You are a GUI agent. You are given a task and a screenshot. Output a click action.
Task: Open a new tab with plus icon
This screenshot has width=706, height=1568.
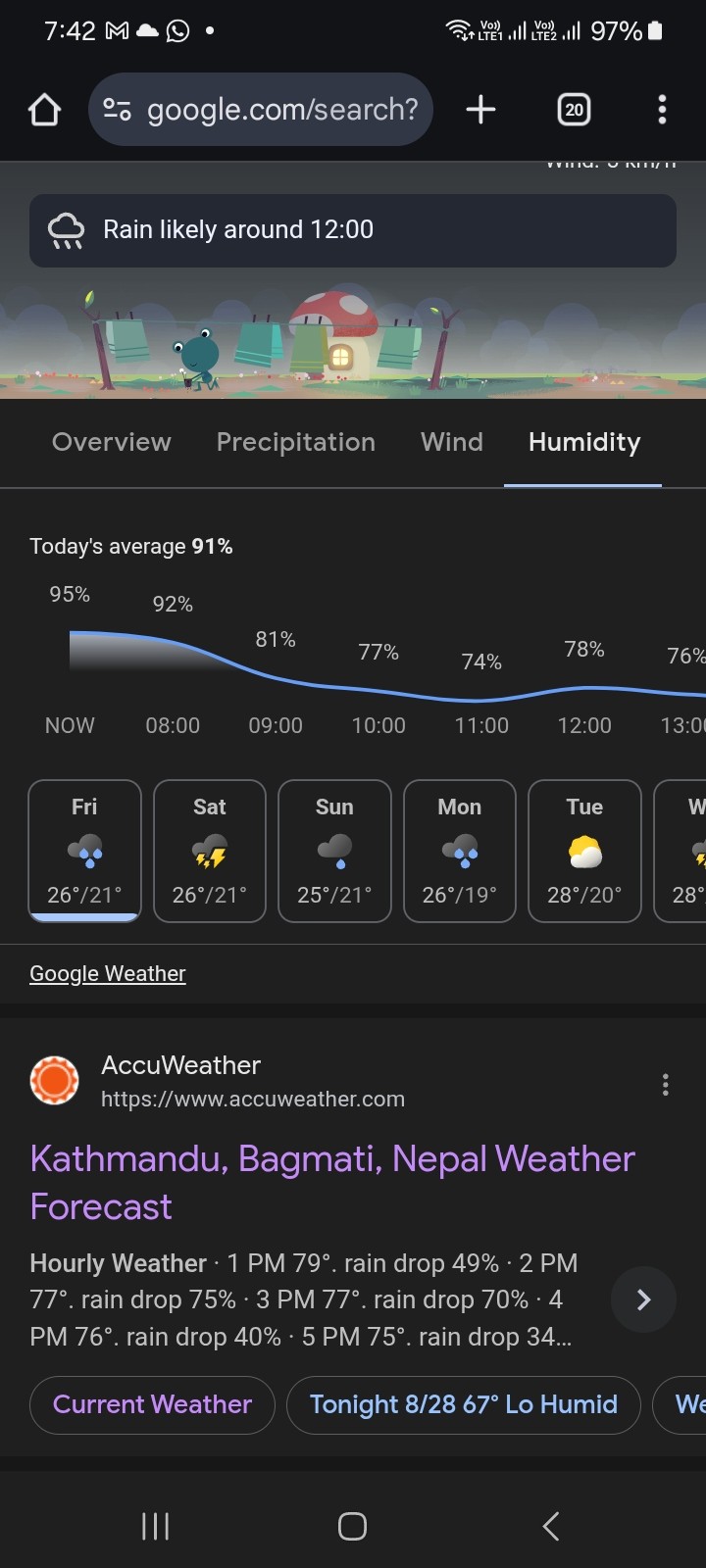(x=480, y=110)
